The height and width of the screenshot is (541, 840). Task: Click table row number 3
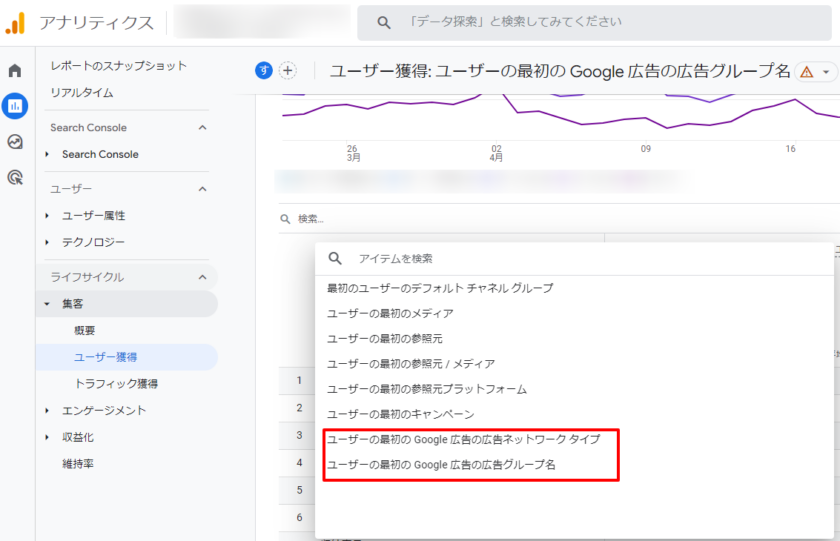pyautogui.click(x=299, y=435)
